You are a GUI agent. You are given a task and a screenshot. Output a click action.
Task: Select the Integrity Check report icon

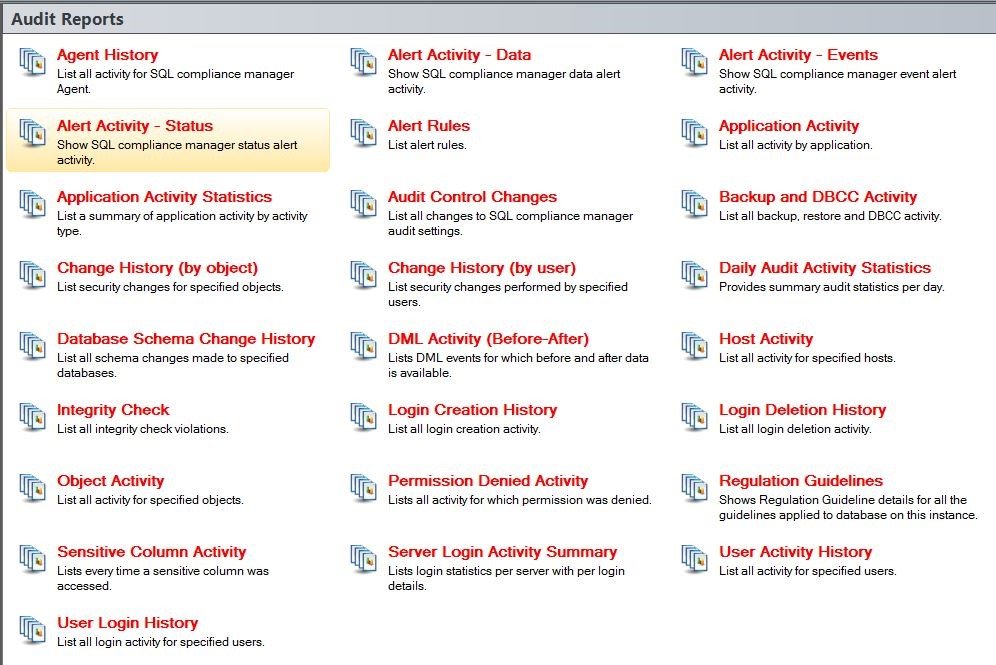click(x=32, y=417)
